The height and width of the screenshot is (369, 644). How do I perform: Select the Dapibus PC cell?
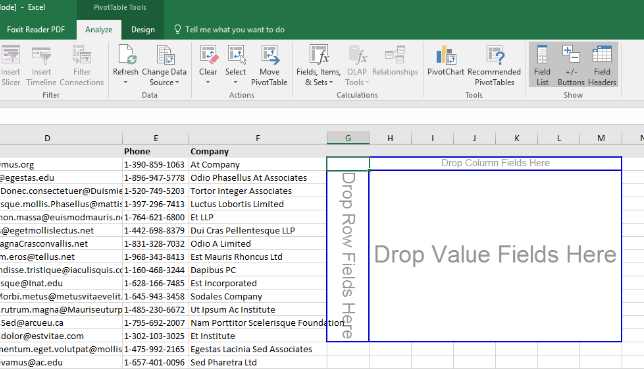258,270
